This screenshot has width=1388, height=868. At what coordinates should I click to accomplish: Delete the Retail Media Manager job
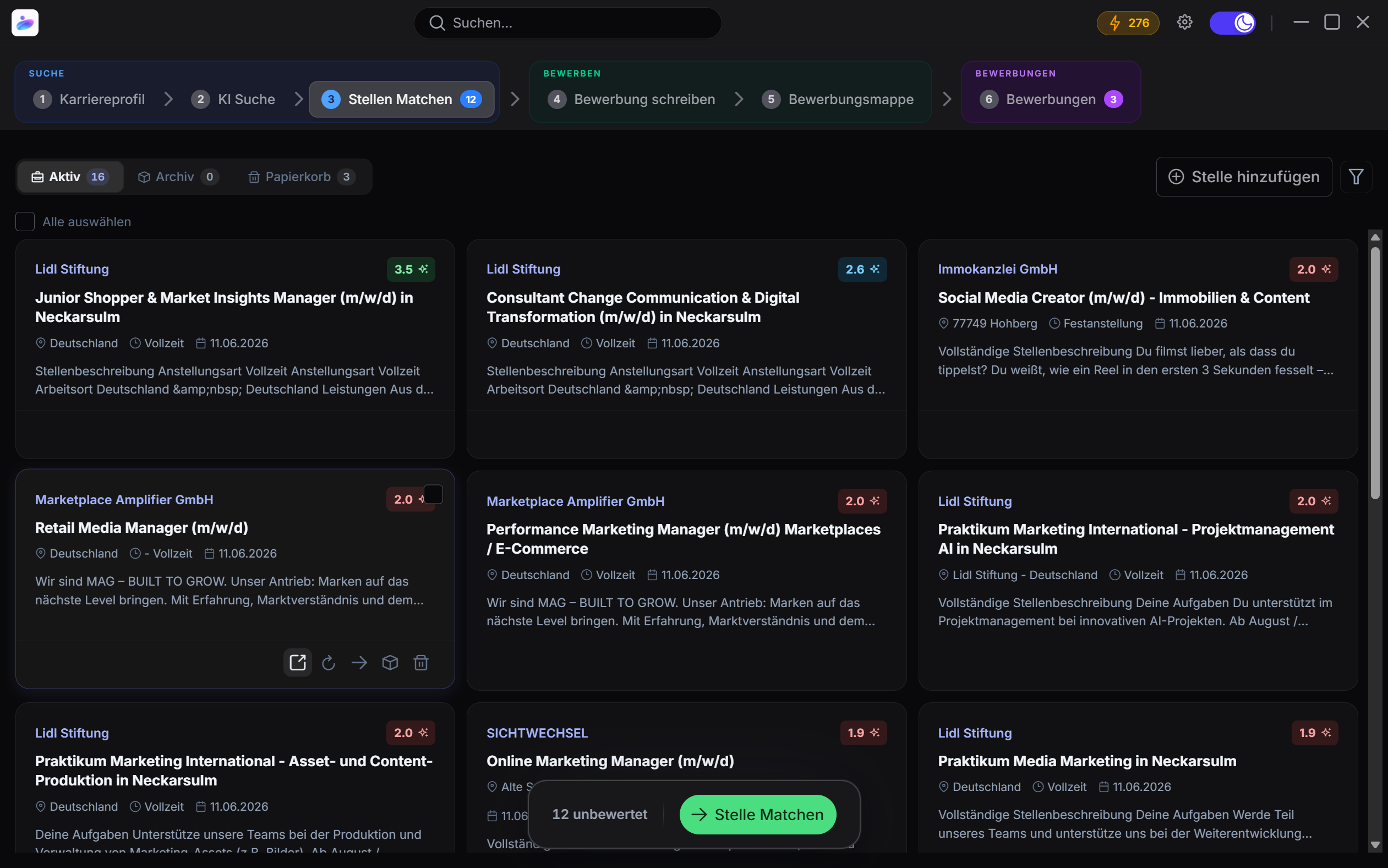coord(422,663)
